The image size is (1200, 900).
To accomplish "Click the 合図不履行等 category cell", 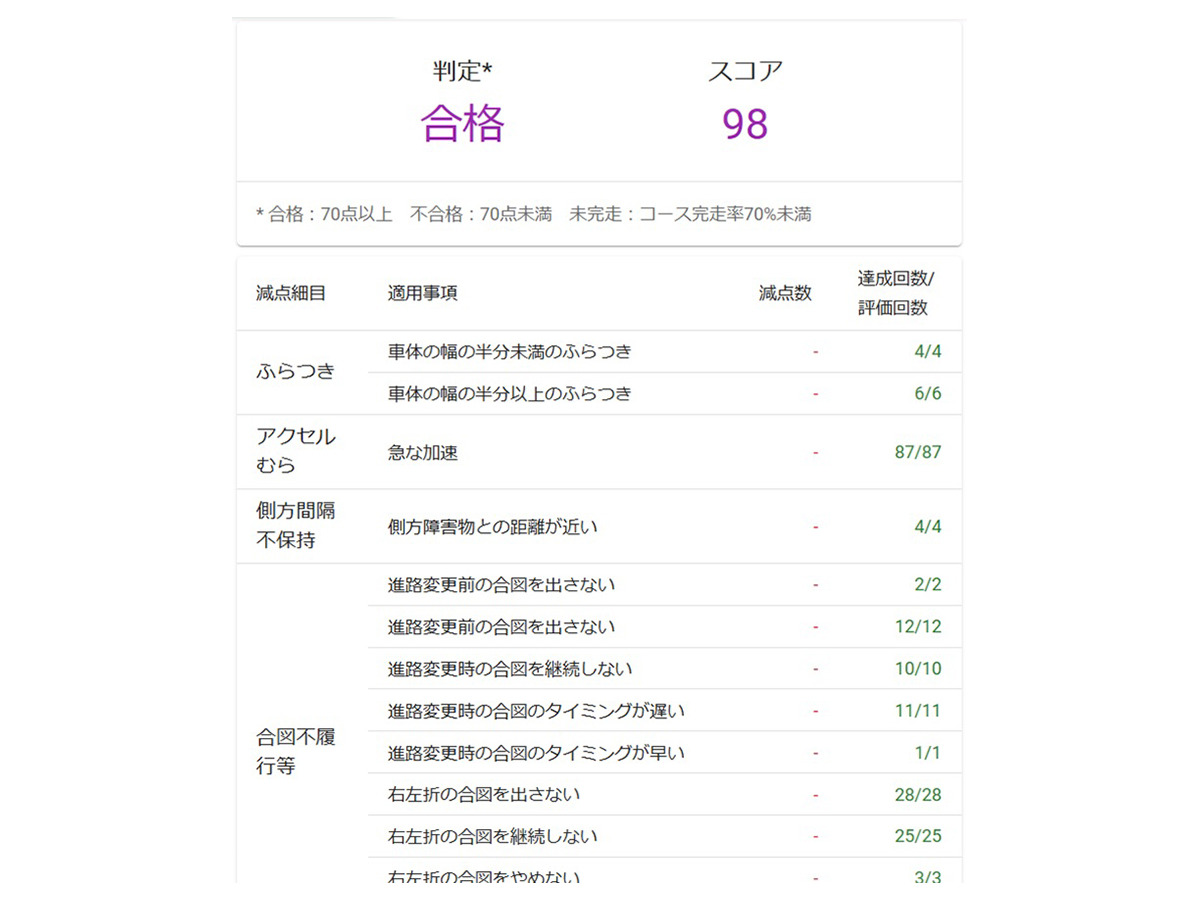I will click(296, 752).
